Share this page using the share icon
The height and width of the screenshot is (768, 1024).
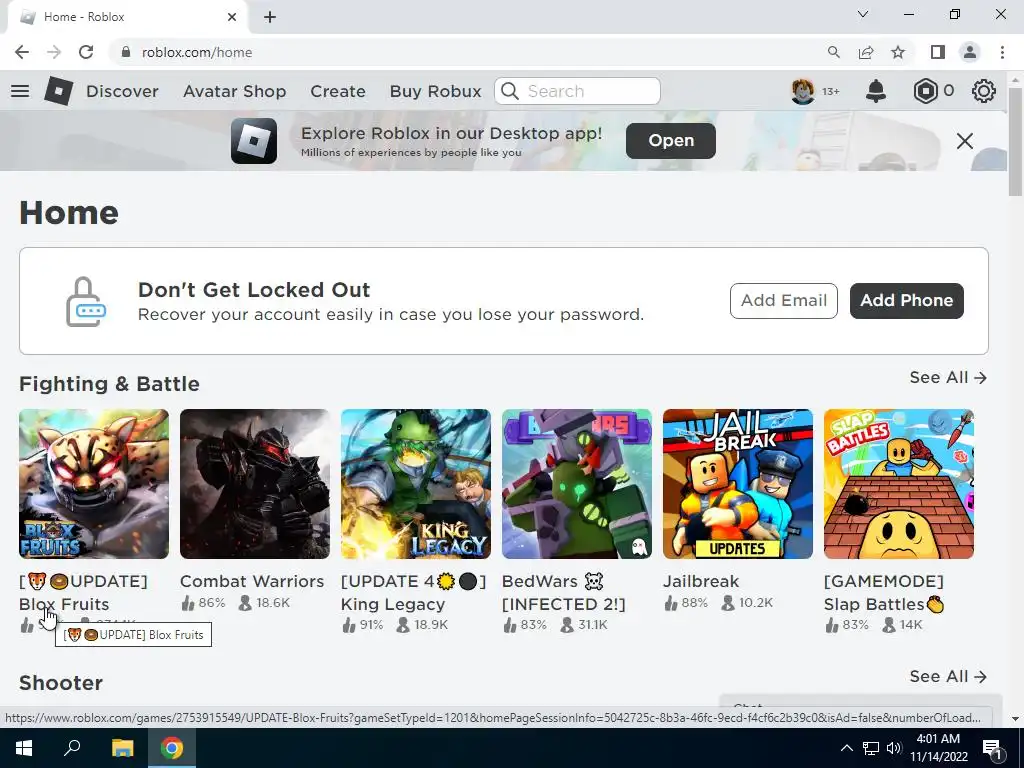[866, 52]
